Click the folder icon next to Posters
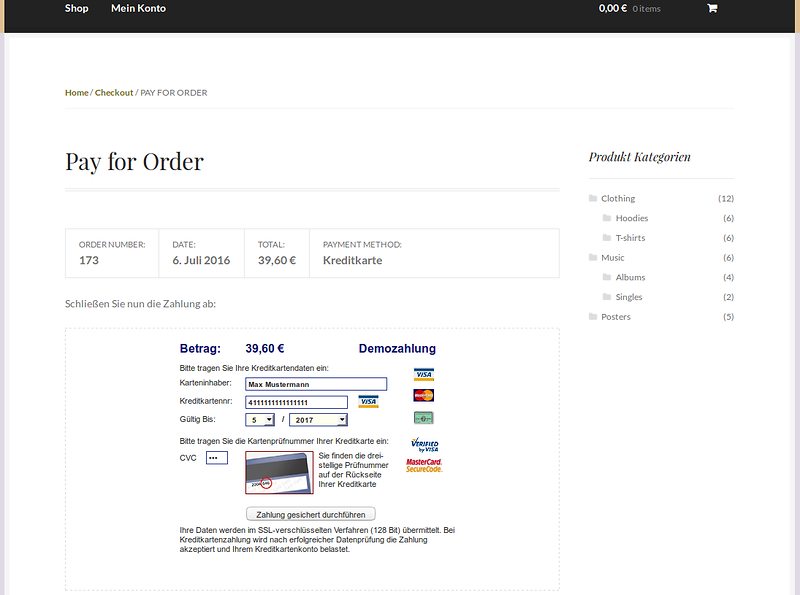 tap(593, 317)
